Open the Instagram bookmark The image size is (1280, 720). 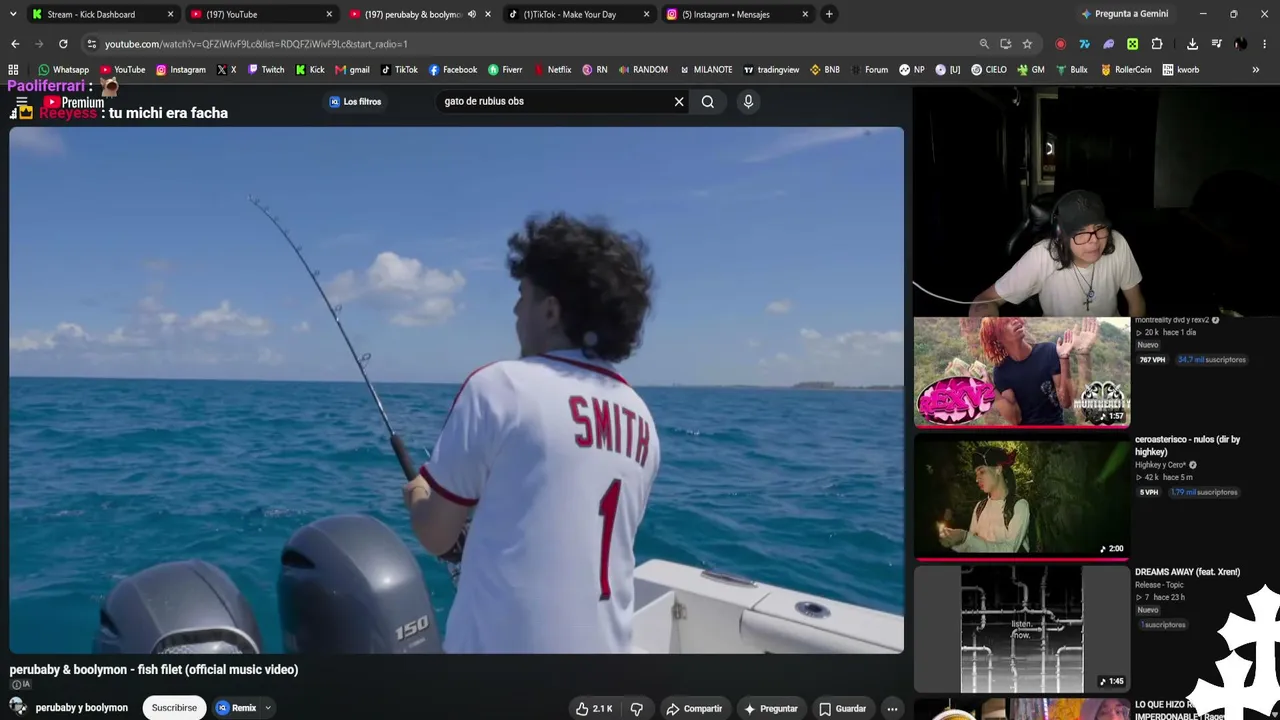tap(180, 70)
